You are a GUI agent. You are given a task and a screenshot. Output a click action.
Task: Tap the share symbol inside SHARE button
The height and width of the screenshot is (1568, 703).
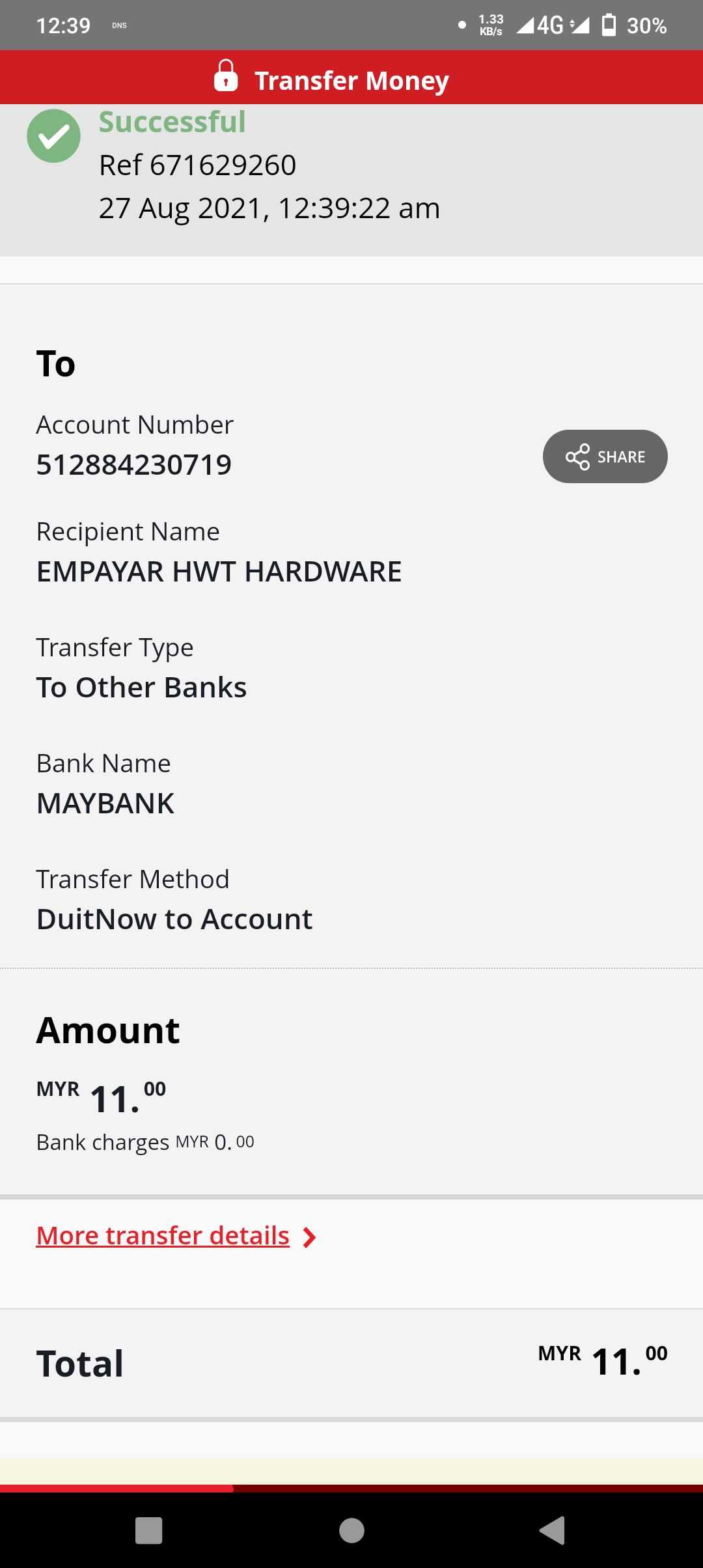[577, 456]
